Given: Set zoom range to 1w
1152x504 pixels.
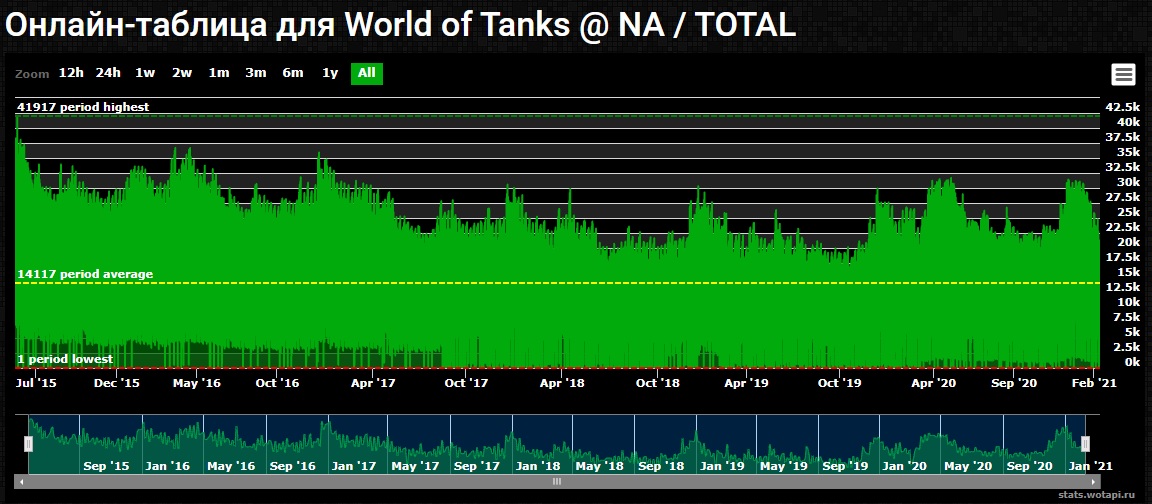Looking at the screenshot, I should [x=145, y=73].
